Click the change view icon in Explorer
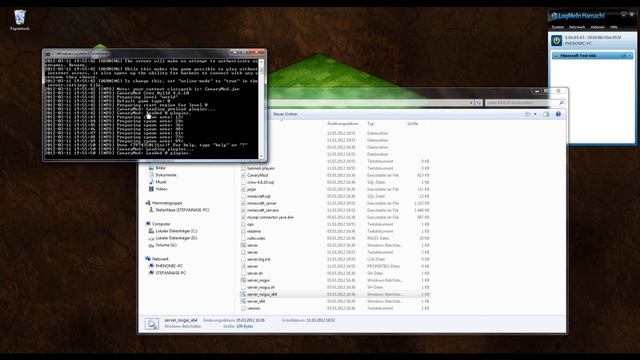 [x=528, y=114]
